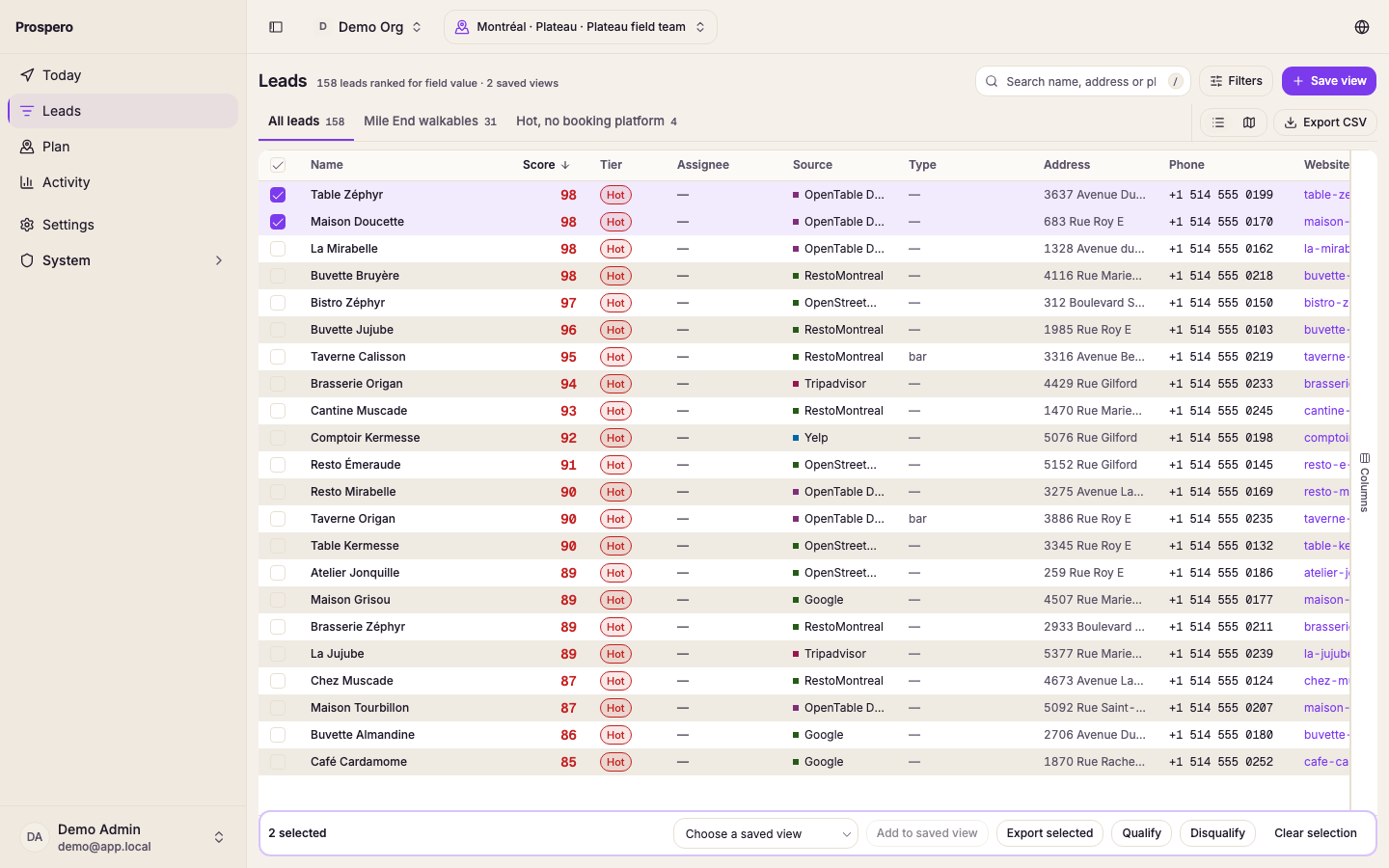Check the Bistro Zéphyr row checkbox
Screen dimensions: 1389x868
tap(278, 303)
